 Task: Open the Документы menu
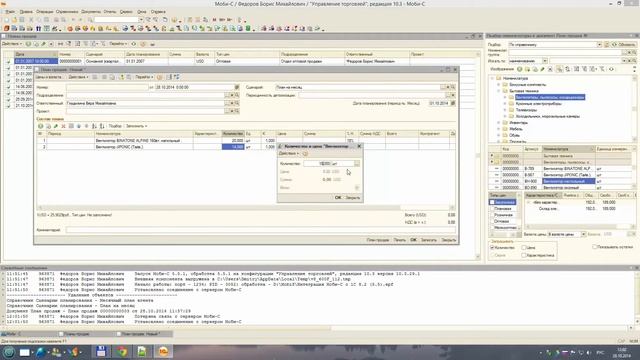pyautogui.click(x=91, y=12)
